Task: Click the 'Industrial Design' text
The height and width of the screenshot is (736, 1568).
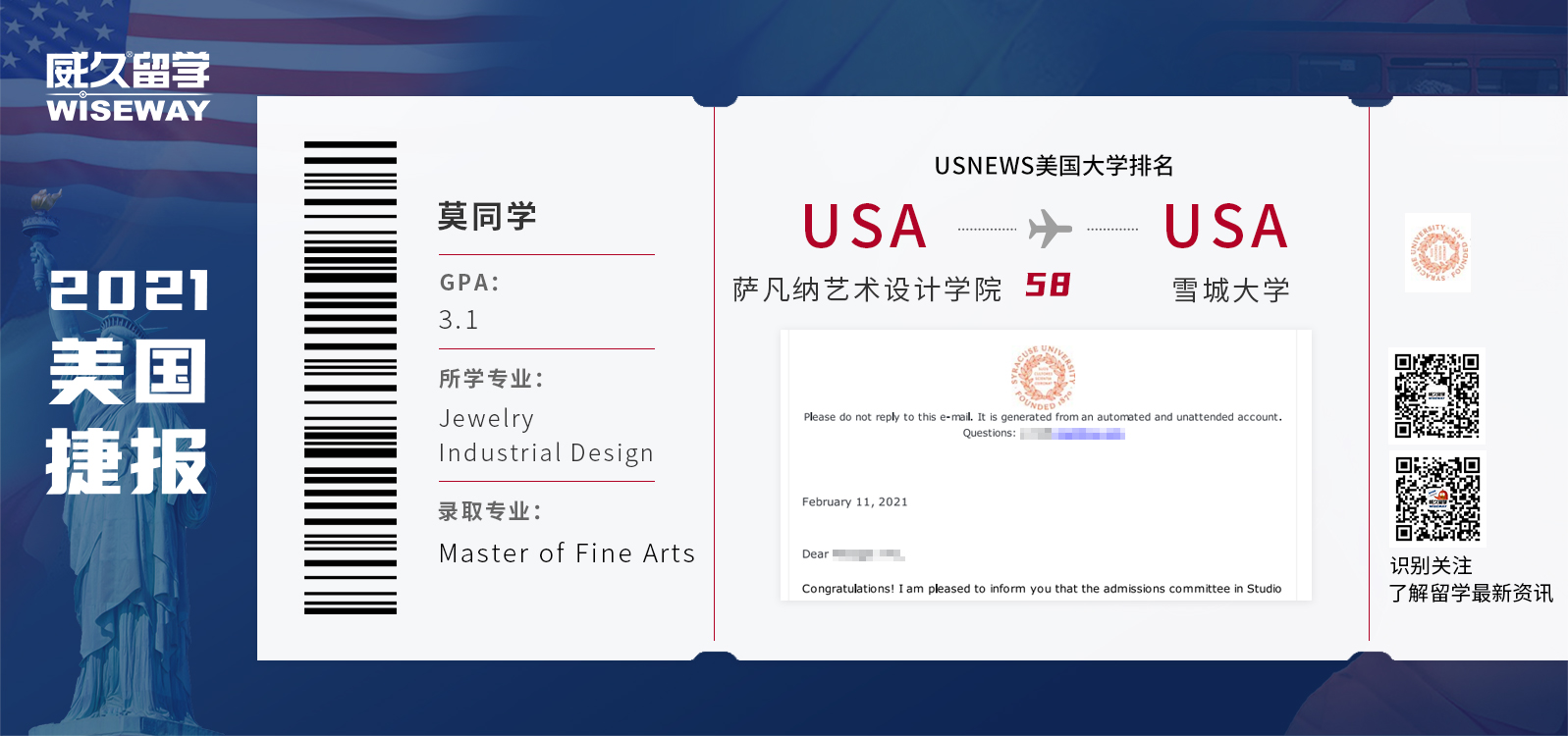Action: 546,453
